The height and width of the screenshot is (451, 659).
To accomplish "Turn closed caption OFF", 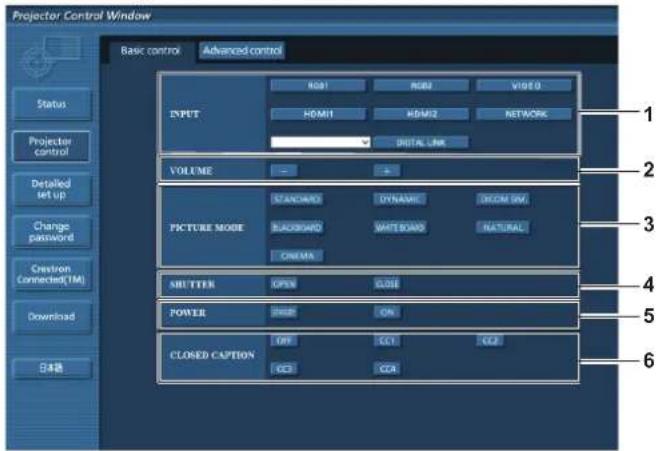I will [284, 340].
